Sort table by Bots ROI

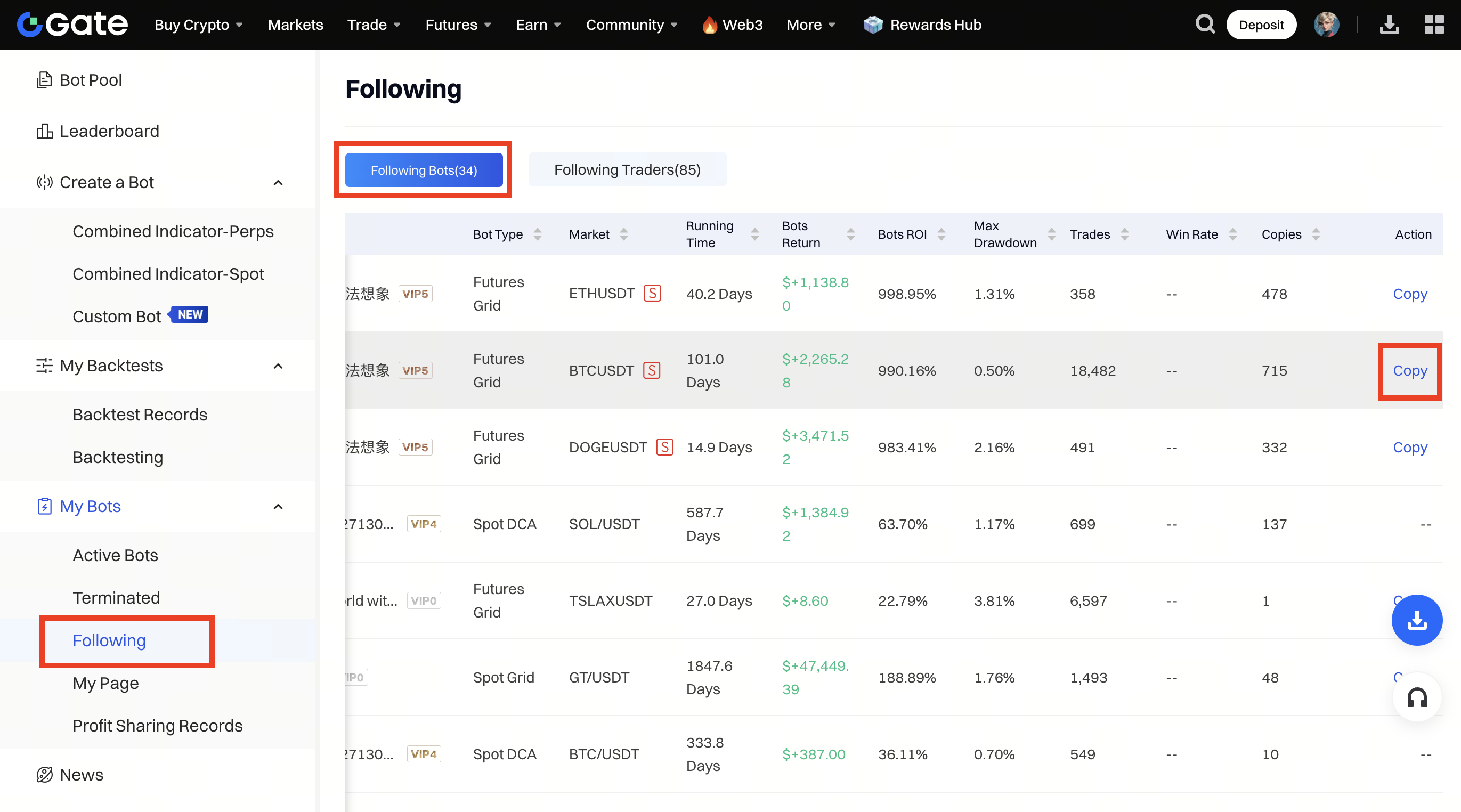pos(941,234)
